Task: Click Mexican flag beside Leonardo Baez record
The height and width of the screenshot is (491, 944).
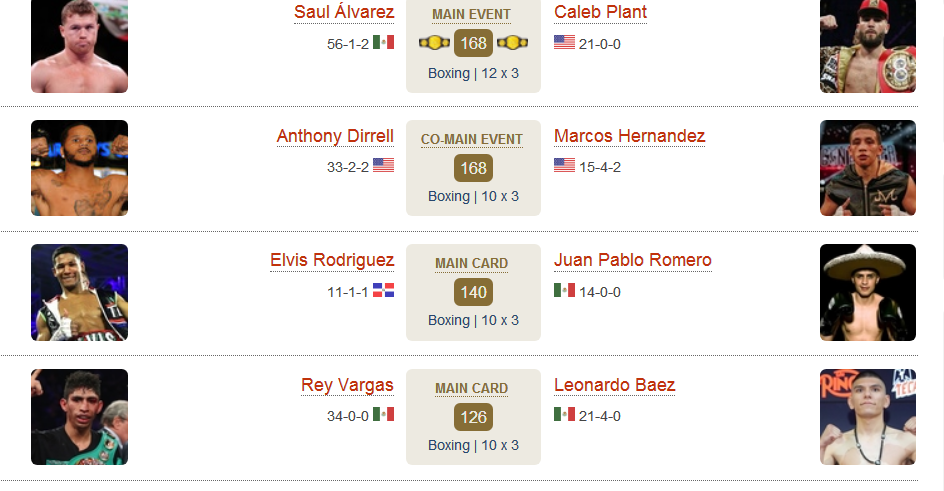Action: (564, 414)
